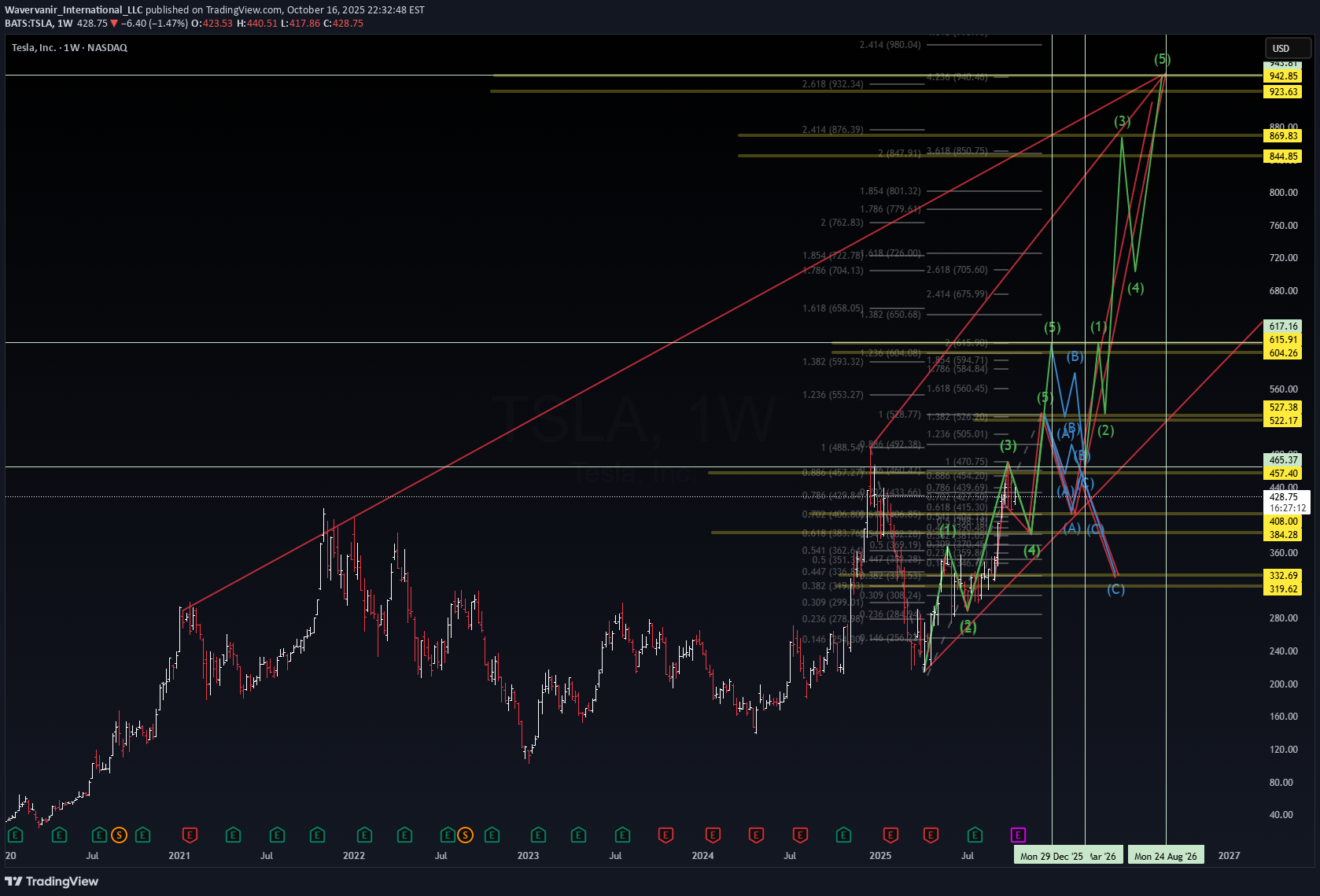This screenshot has height=896, width=1320.
Task: Click the 2027 label on the time axis
Action: pyautogui.click(x=1229, y=856)
